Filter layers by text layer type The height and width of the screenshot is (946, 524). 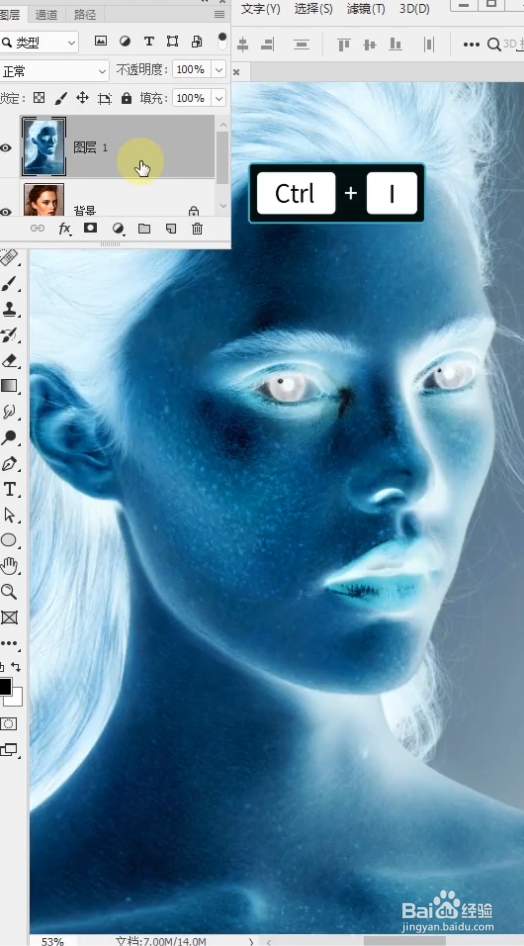pos(149,41)
